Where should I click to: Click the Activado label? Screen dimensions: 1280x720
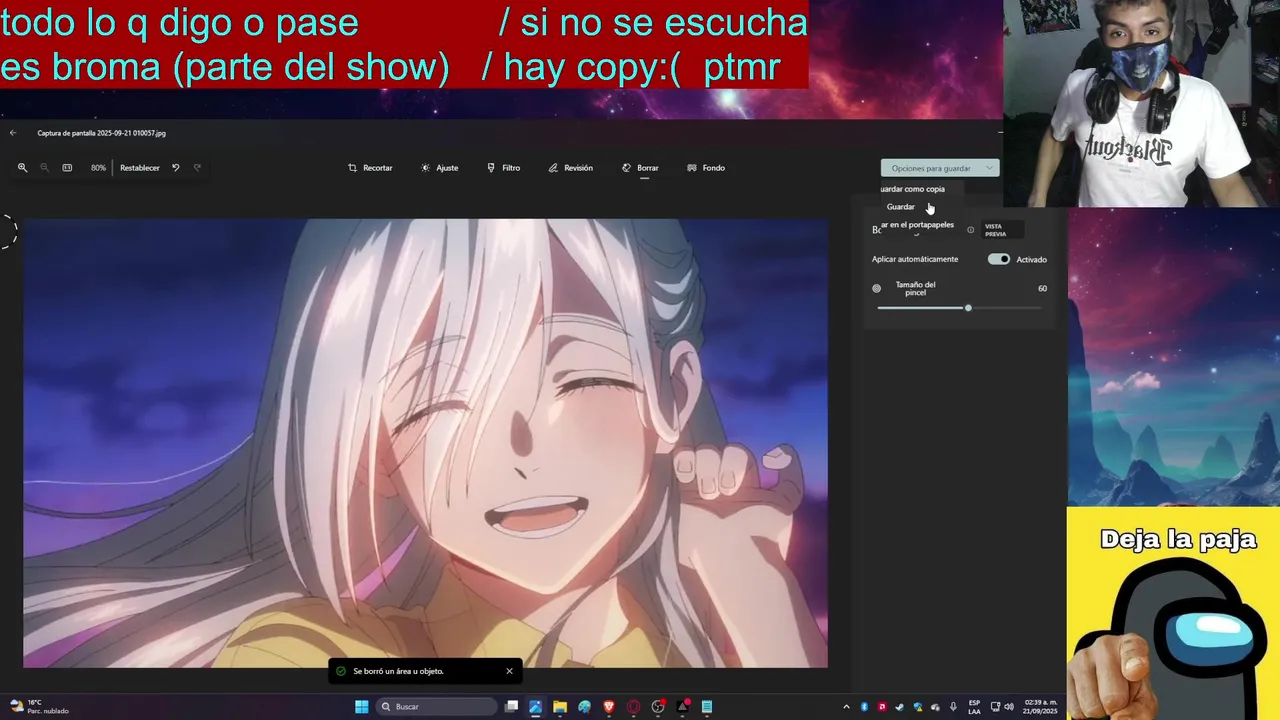[x=1031, y=260]
